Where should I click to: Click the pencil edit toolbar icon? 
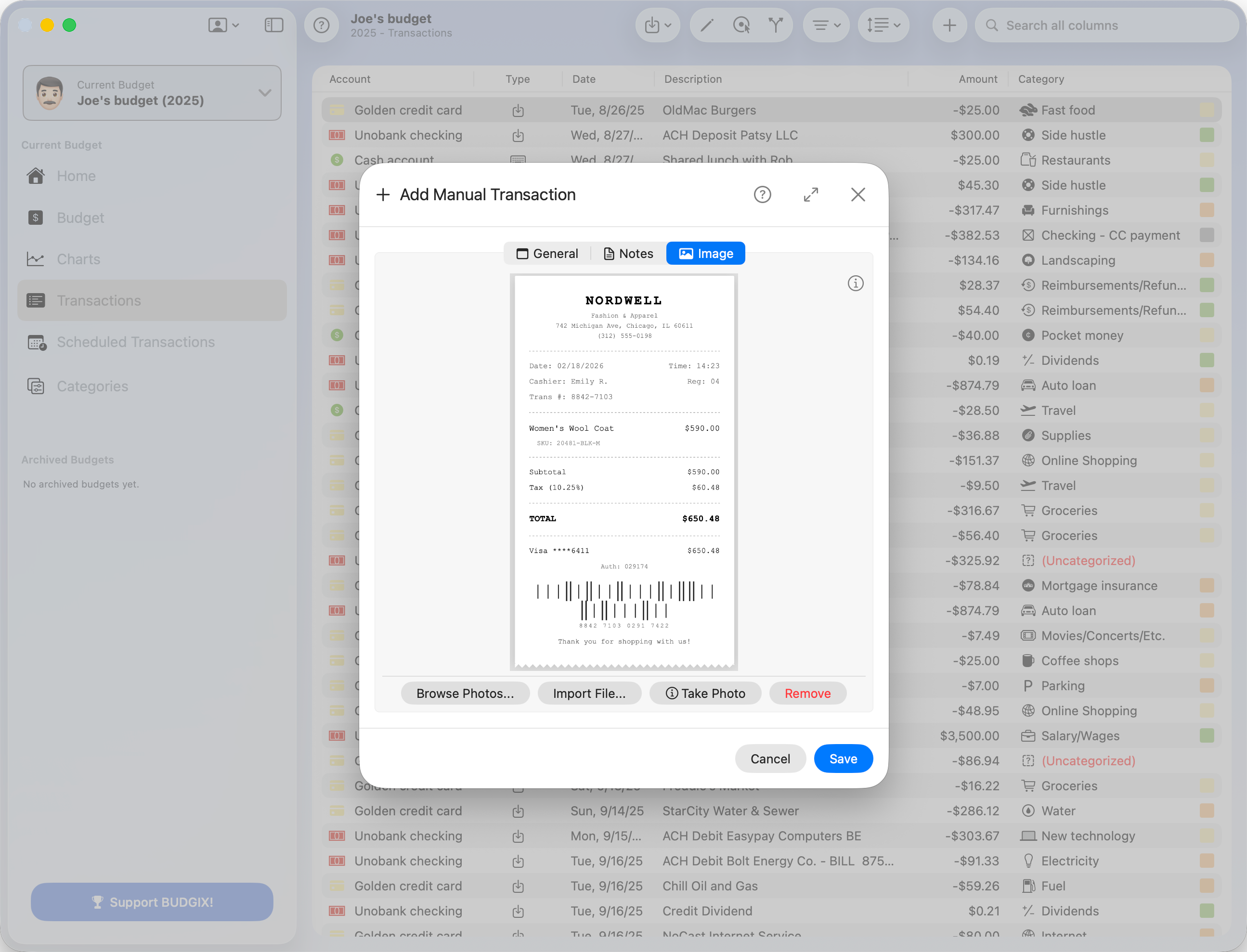706,25
